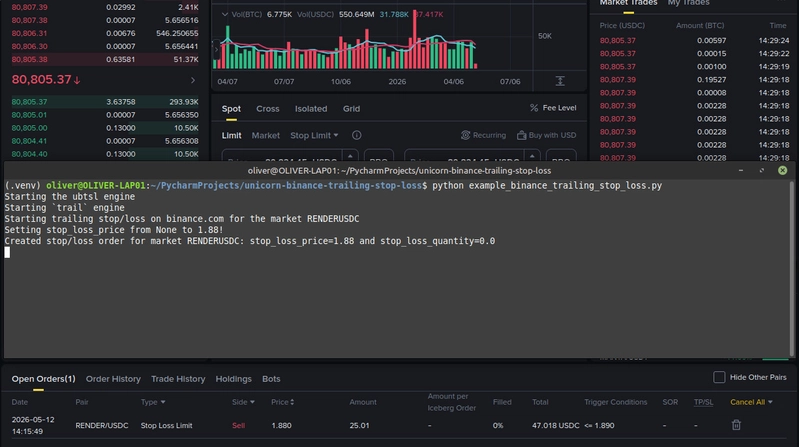The height and width of the screenshot is (447, 799).
Task: Switch to the Isolated margin tab
Action: (x=311, y=109)
